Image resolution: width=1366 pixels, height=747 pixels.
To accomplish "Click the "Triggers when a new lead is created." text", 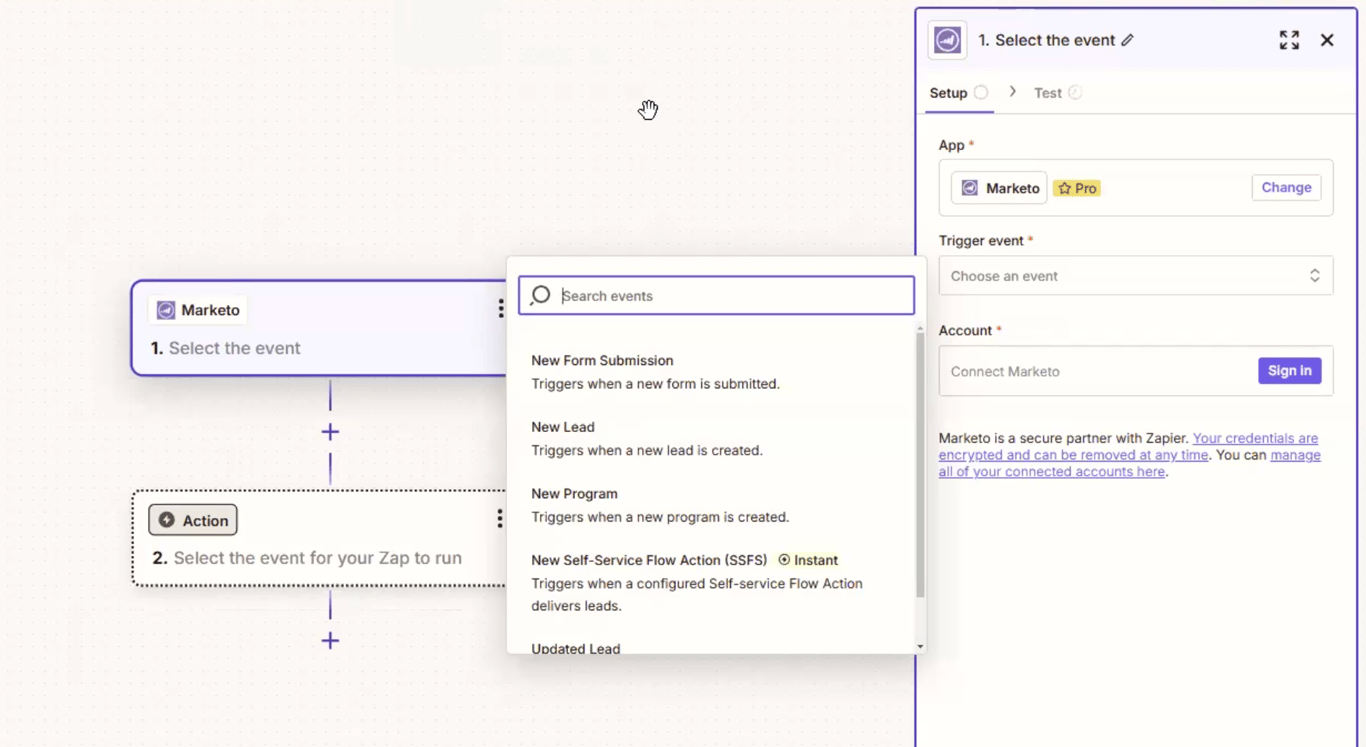I will click(647, 450).
